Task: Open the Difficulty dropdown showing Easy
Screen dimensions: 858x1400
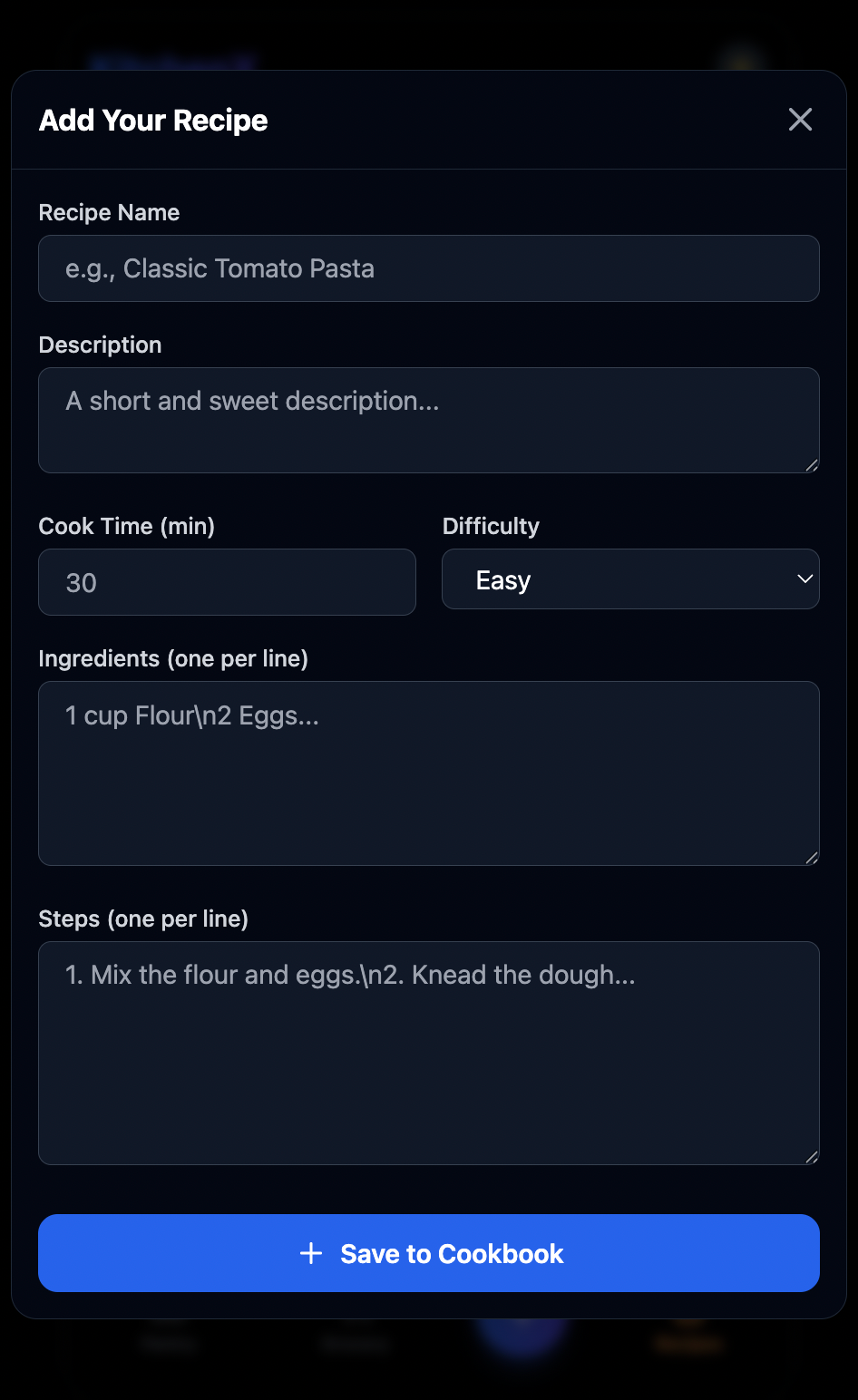Action: (x=629, y=579)
